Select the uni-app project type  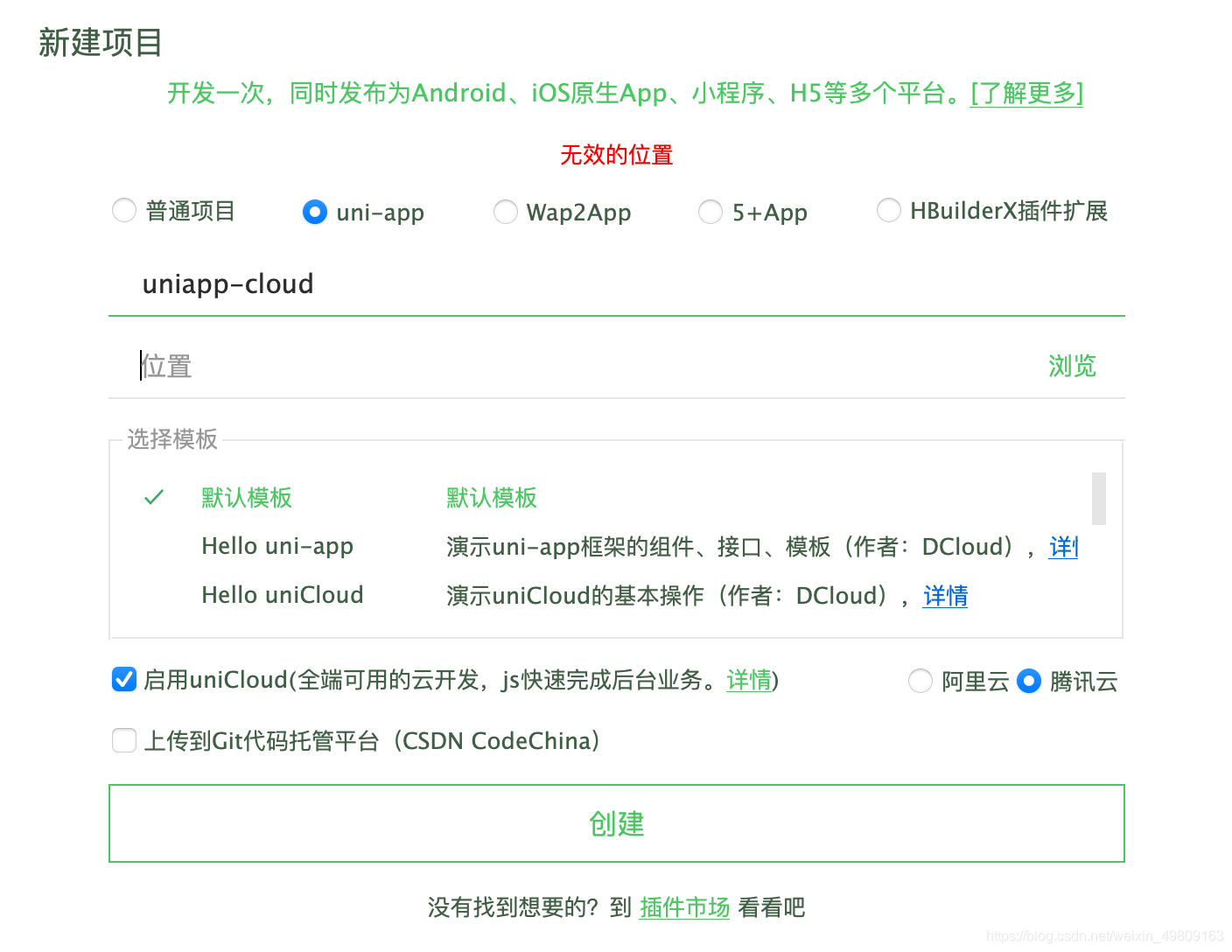(x=314, y=212)
